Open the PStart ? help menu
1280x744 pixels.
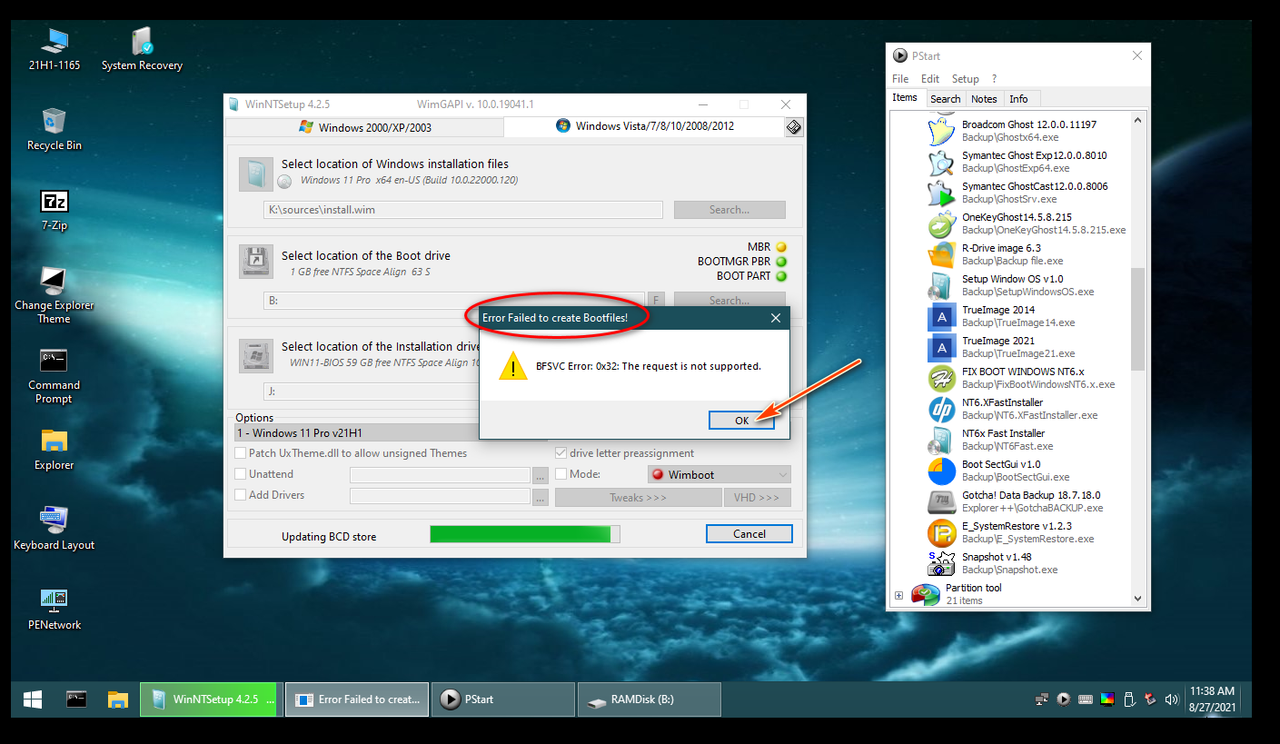[x=994, y=78]
